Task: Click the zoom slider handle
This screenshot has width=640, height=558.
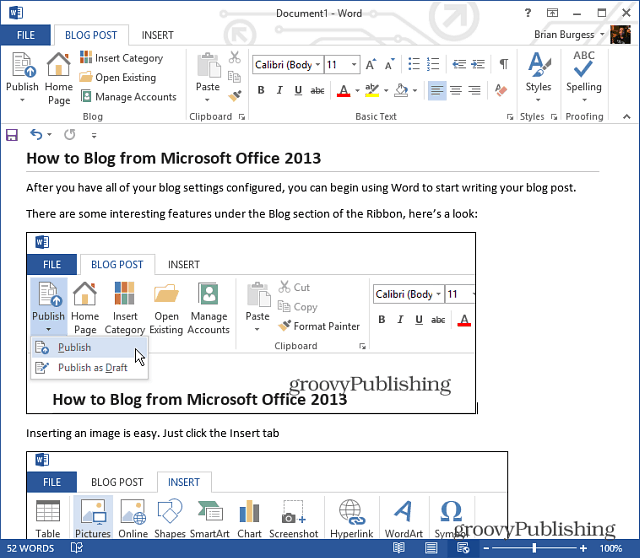Action: (534, 548)
